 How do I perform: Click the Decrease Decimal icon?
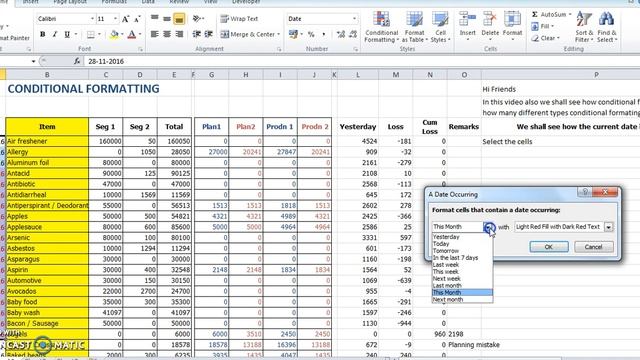coord(353,34)
